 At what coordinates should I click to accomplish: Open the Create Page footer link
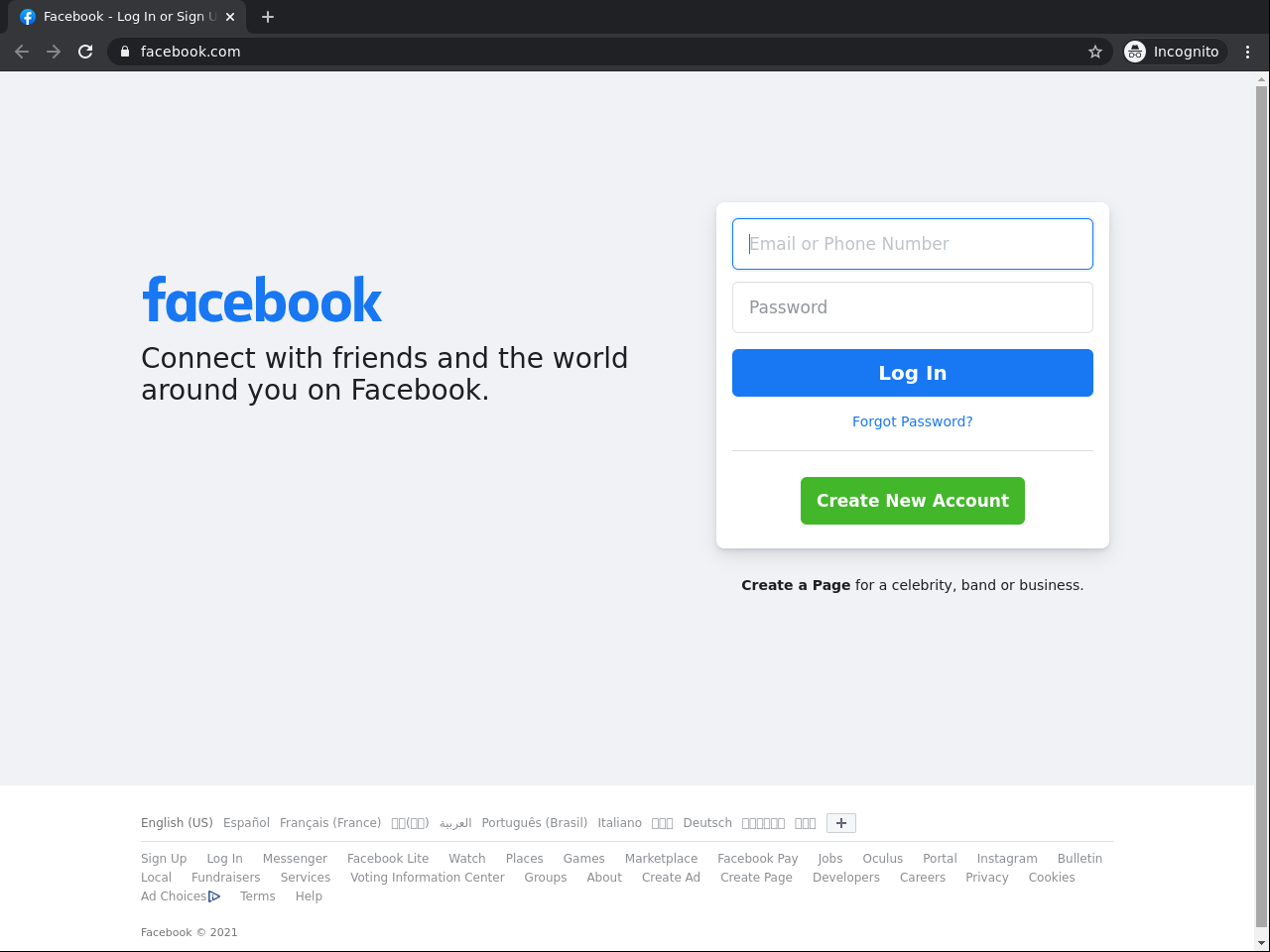click(756, 878)
